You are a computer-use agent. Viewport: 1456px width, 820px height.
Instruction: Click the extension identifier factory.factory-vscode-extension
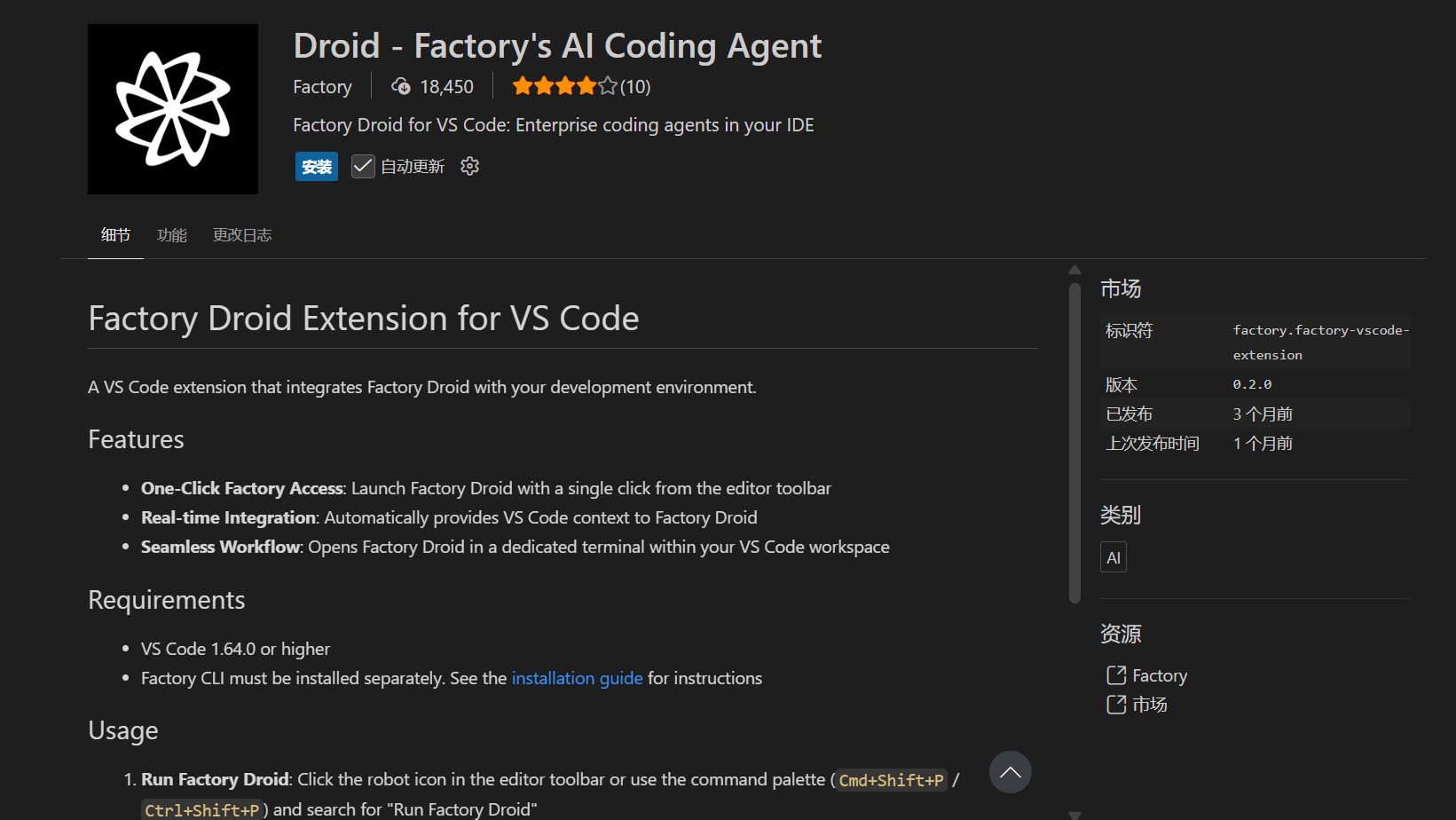pyautogui.click(x=1321, y=343)
